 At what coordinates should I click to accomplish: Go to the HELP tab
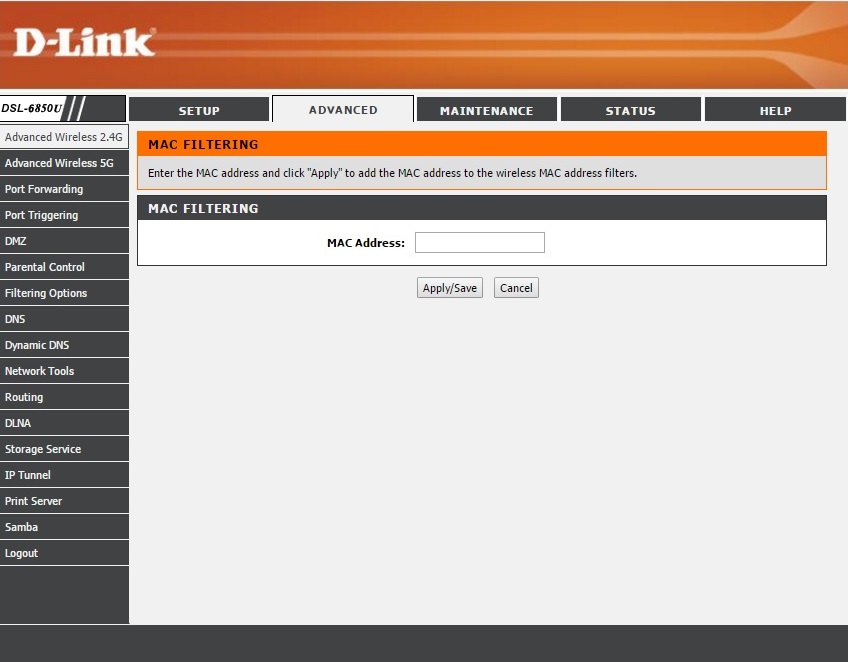pos(775,110)
